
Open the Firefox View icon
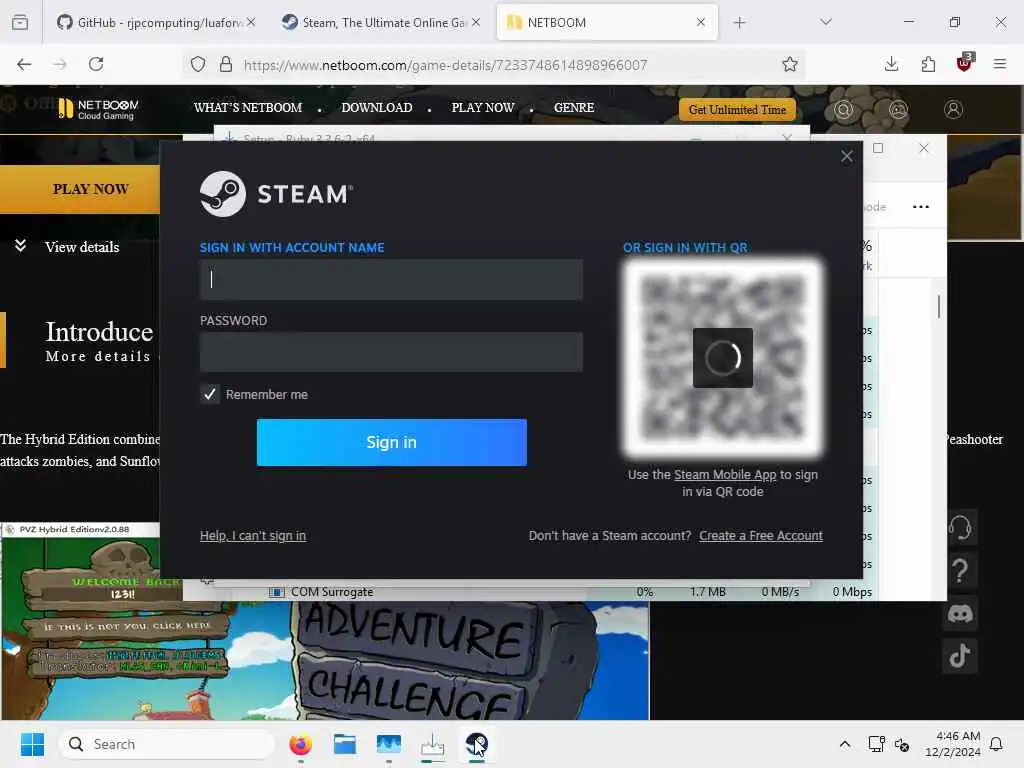(20, 22)
